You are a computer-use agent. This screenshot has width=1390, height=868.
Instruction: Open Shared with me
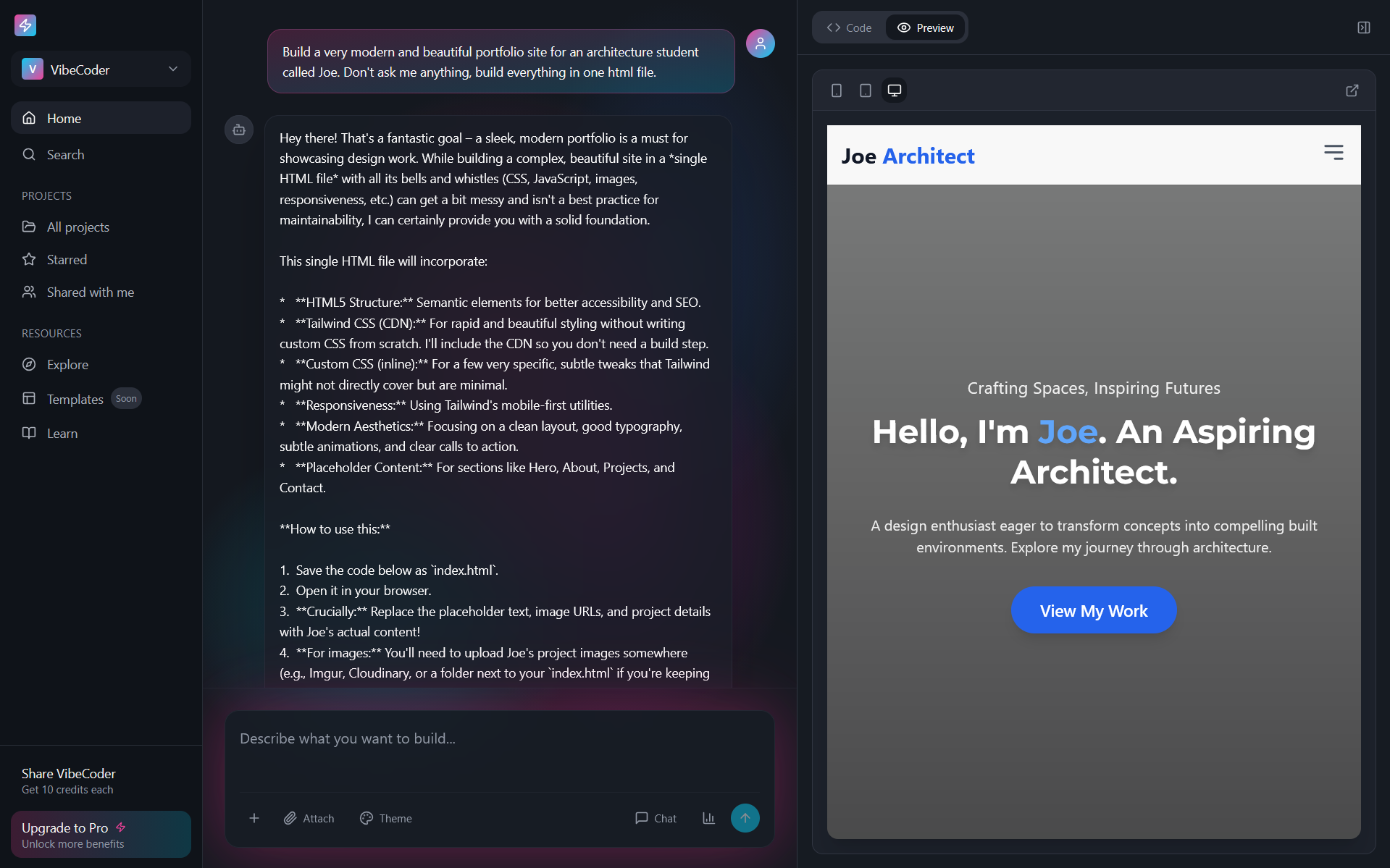click(x=90, y=292)
